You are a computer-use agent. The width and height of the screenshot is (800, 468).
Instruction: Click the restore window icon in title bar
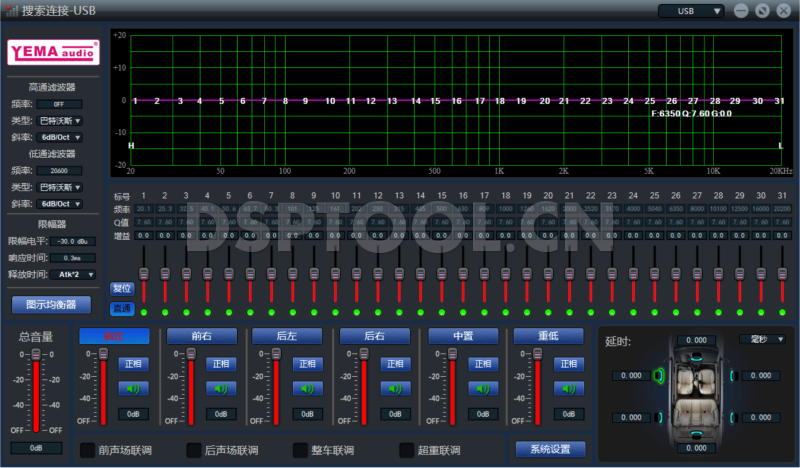pos(762,11)
